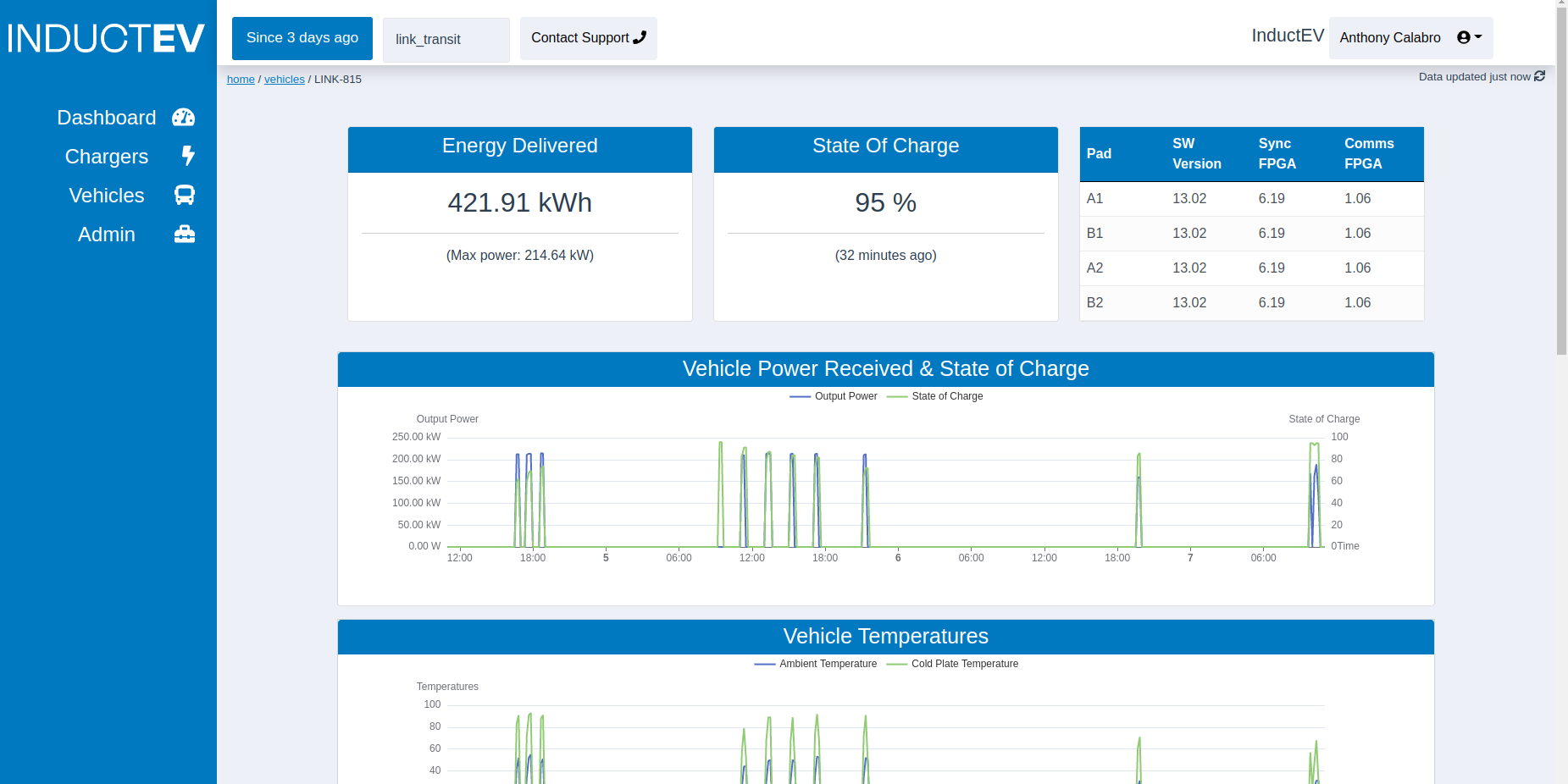Open the link_transit fleet selector

(446, 39)
